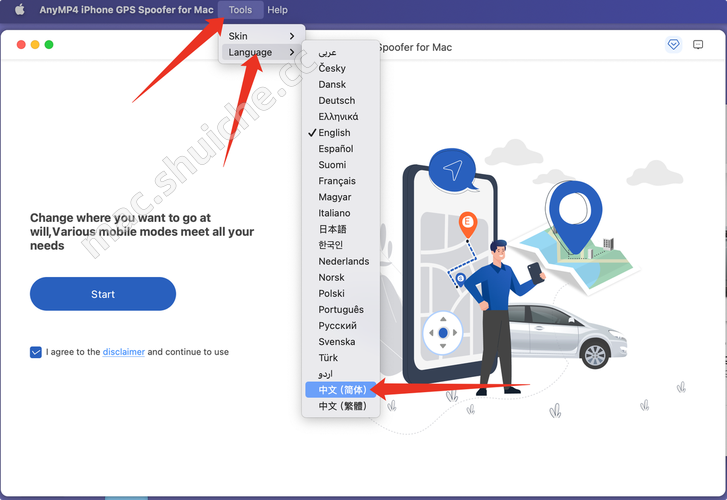This screenshot has width=727, height=500.
Task: Choose Ελληνικά language
Action: coord(341,116)
